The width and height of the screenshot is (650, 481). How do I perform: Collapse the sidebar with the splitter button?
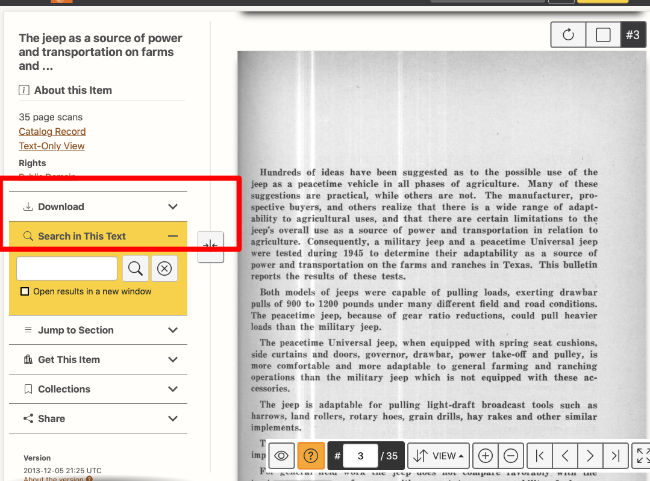[210, 246]
